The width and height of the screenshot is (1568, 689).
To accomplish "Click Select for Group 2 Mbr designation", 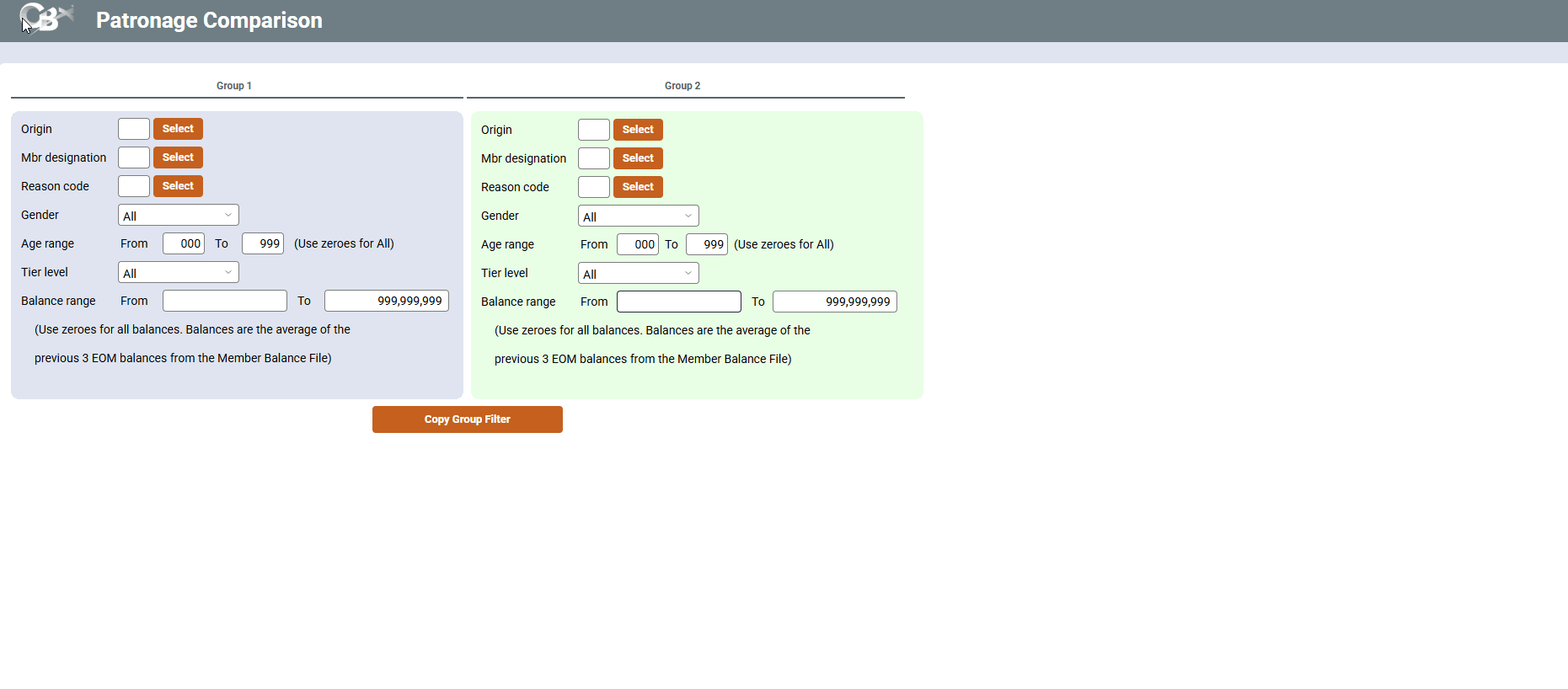I will (638, 158).
